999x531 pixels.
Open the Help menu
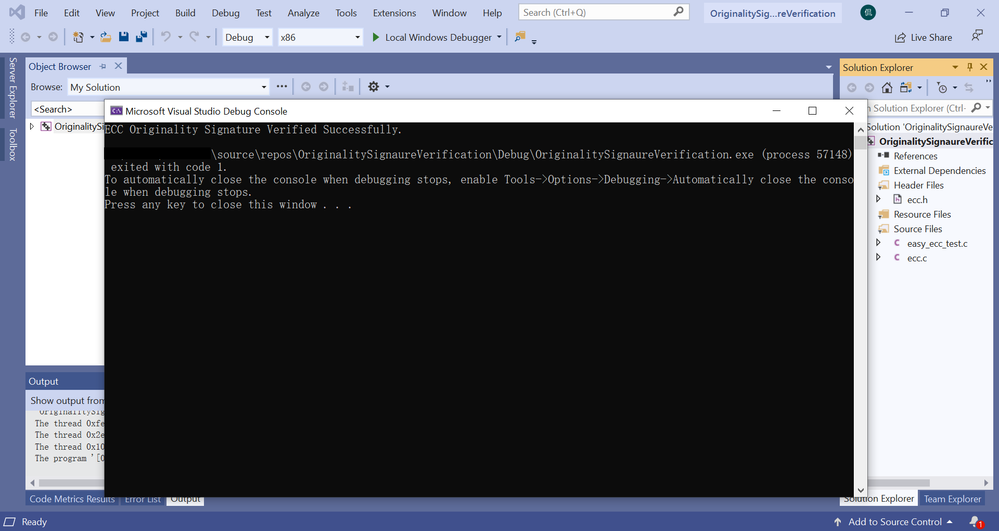point(492,13)
